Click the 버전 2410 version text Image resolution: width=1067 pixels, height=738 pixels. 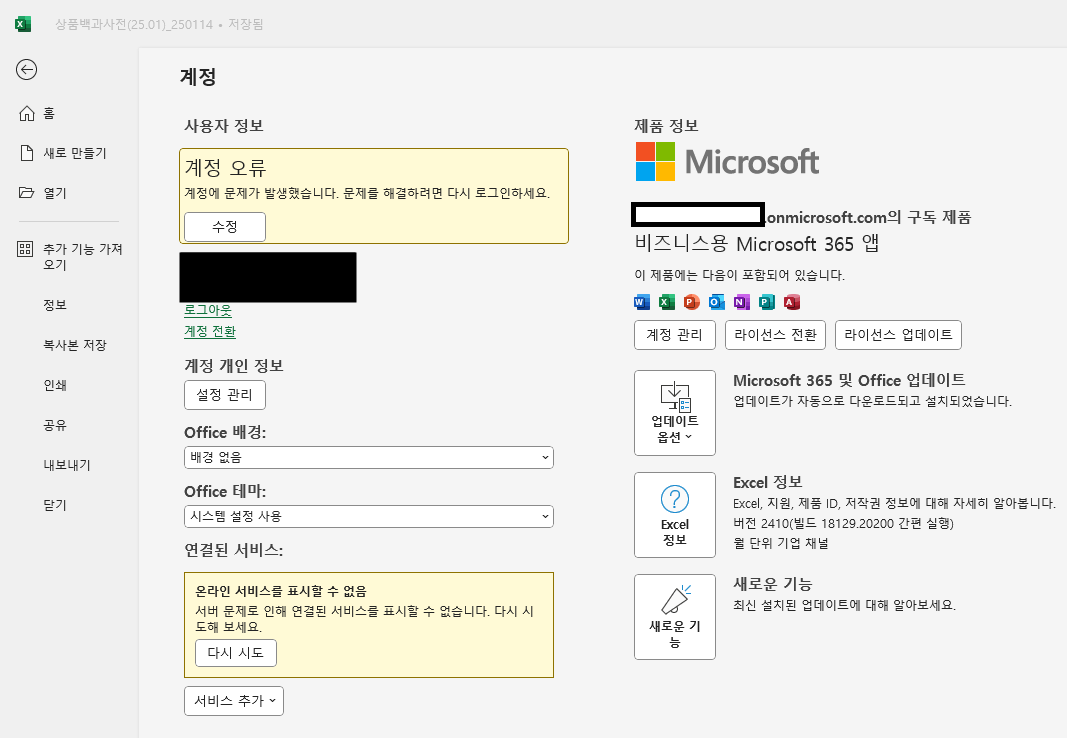pos(843,523)
